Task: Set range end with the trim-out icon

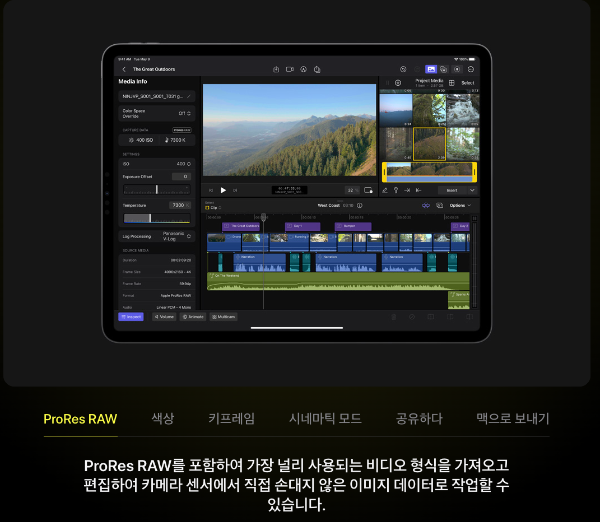Action: click(418, 190)
